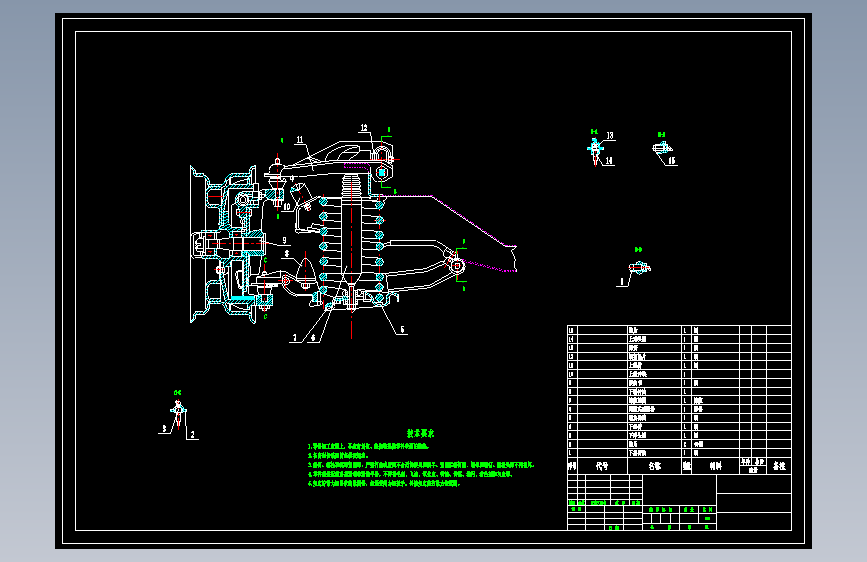
Task: Click callout number 15 beside top-right detail
Action: pyautogui.click(x=671, y=161)
